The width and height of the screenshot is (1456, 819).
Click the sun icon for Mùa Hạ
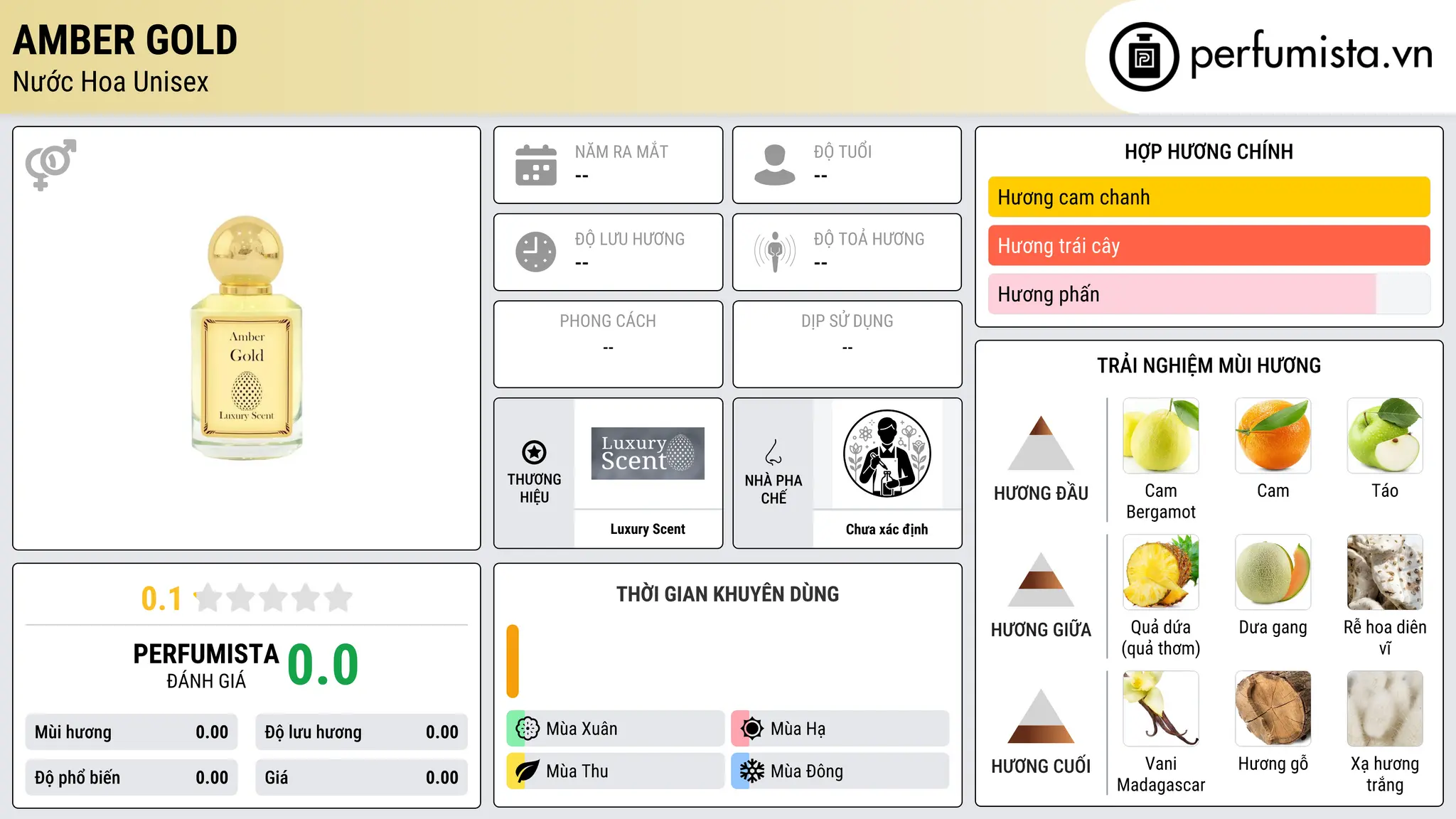click(752, 729)
